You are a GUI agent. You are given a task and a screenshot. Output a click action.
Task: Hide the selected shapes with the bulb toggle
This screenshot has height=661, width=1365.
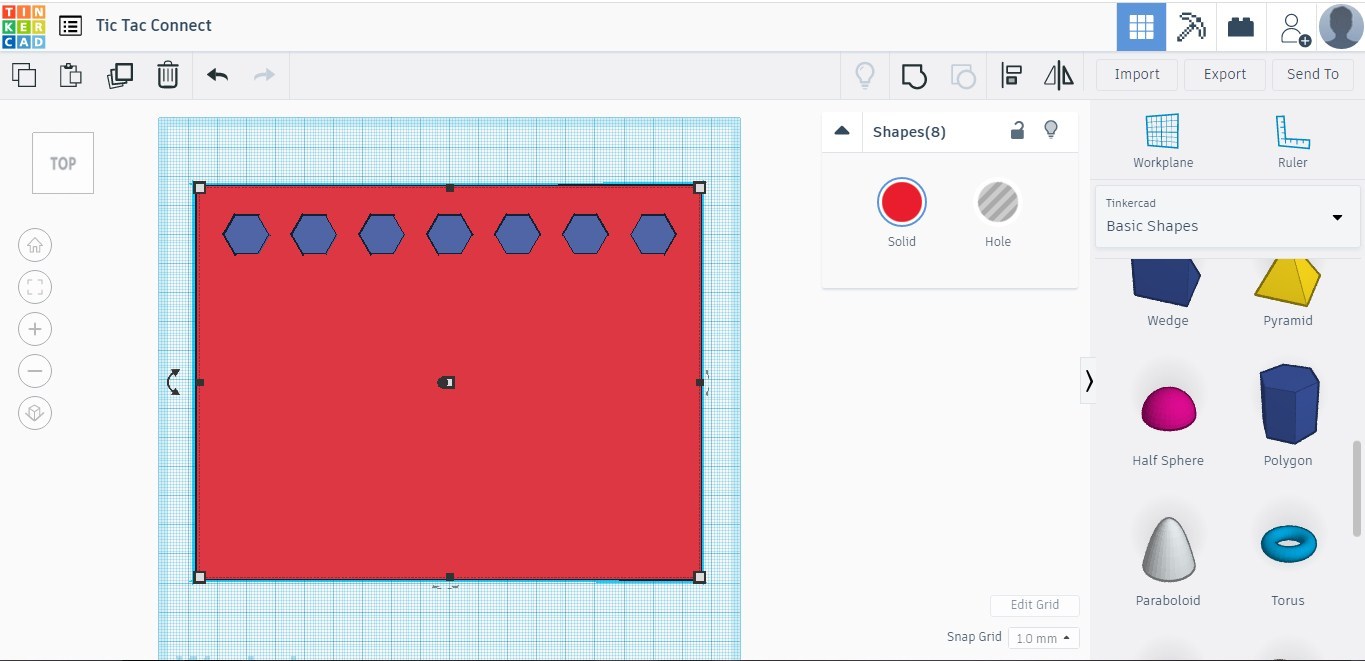[x=1051, y=130]
